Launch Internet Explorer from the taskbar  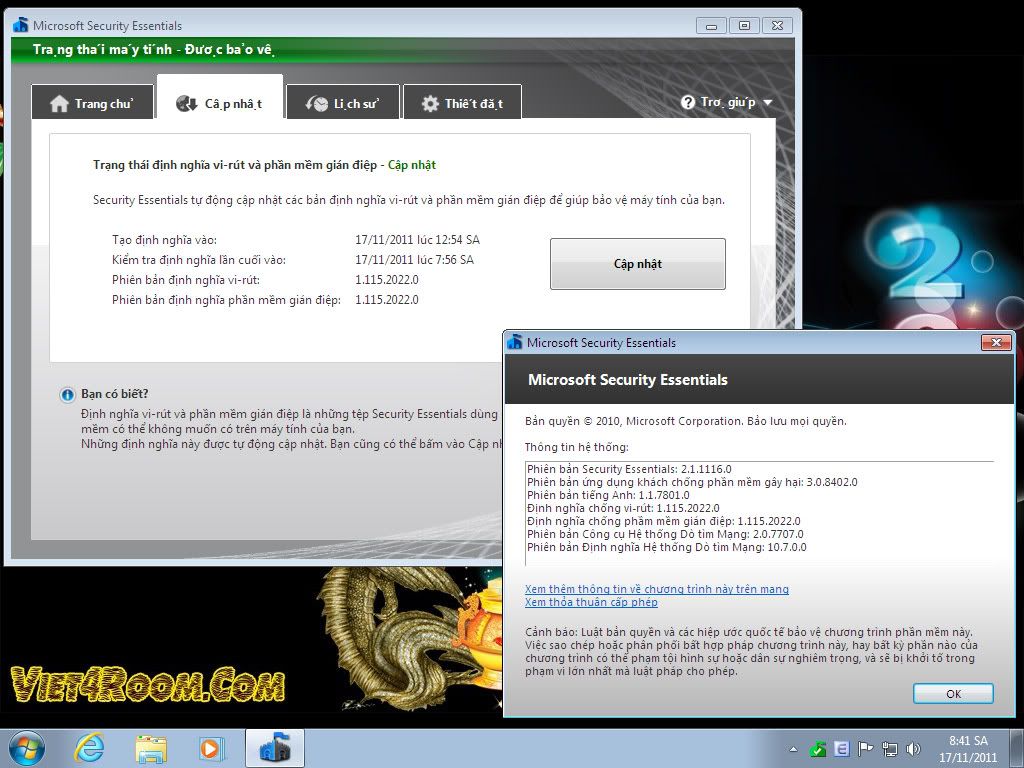[89, 748]
